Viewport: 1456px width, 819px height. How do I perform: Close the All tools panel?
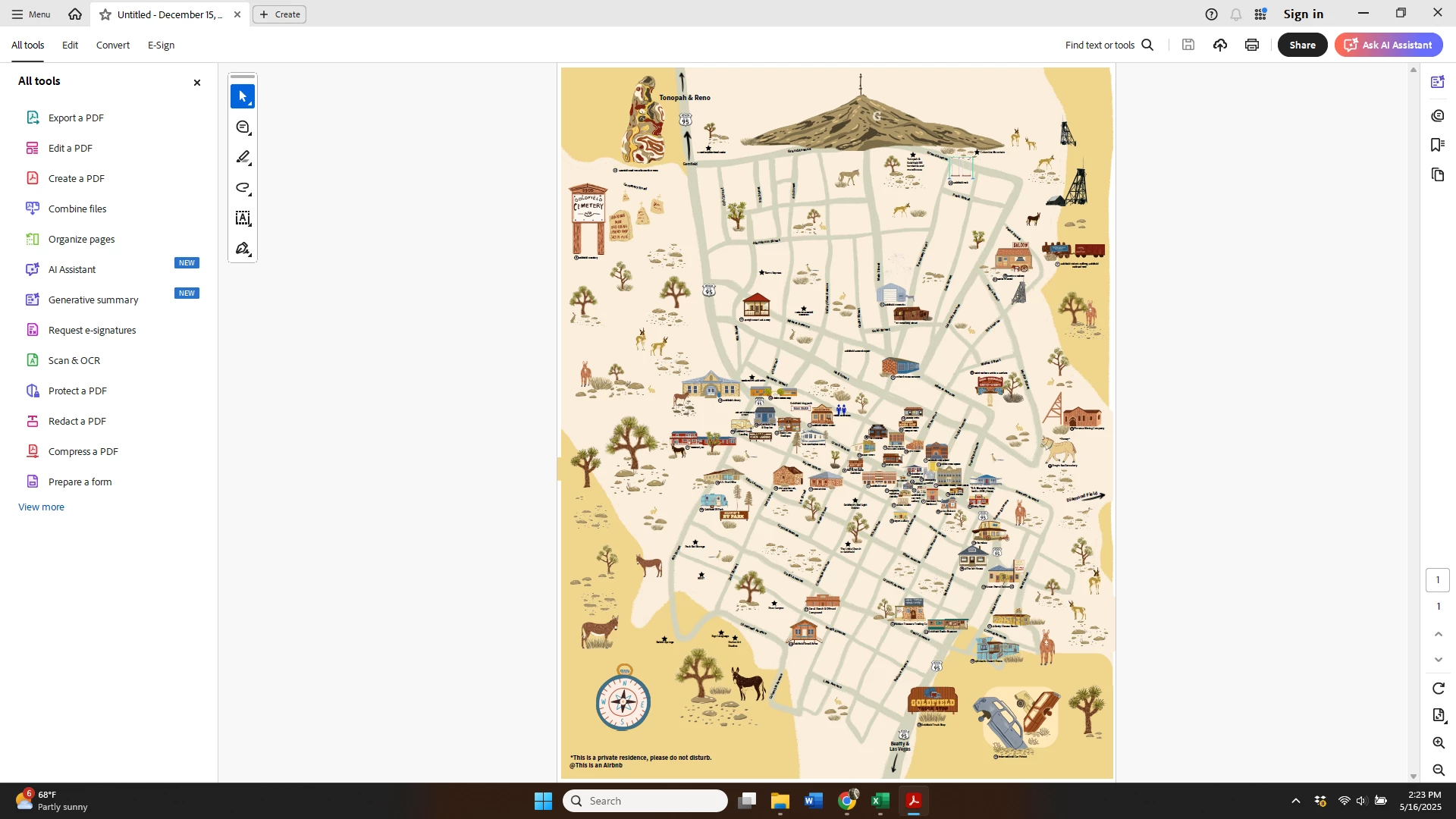click(197, 83)
